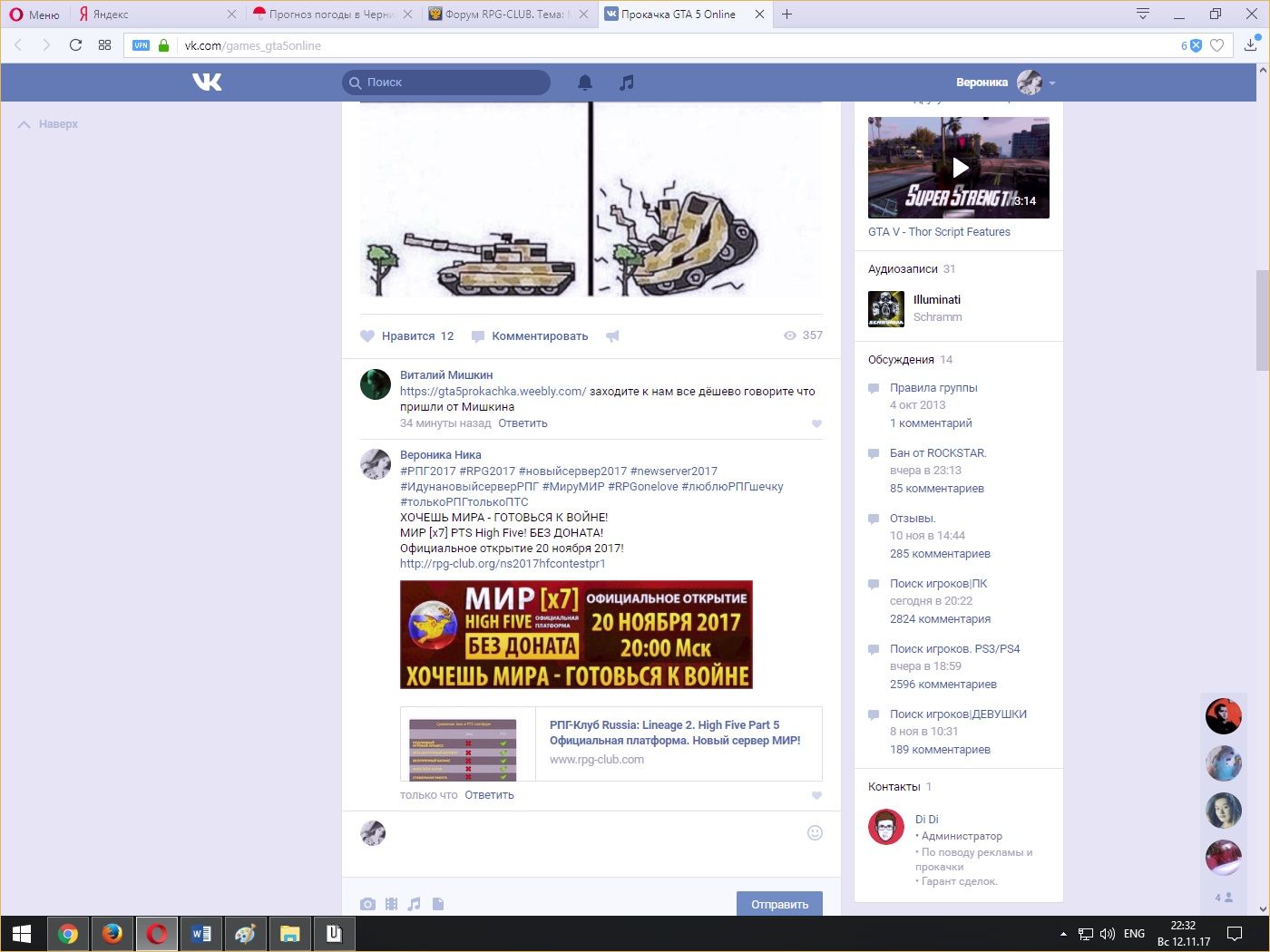The width and height of the screenshot is (1270, 952).
Task: Like the post with Нравится heart
Action: point(367,336)
